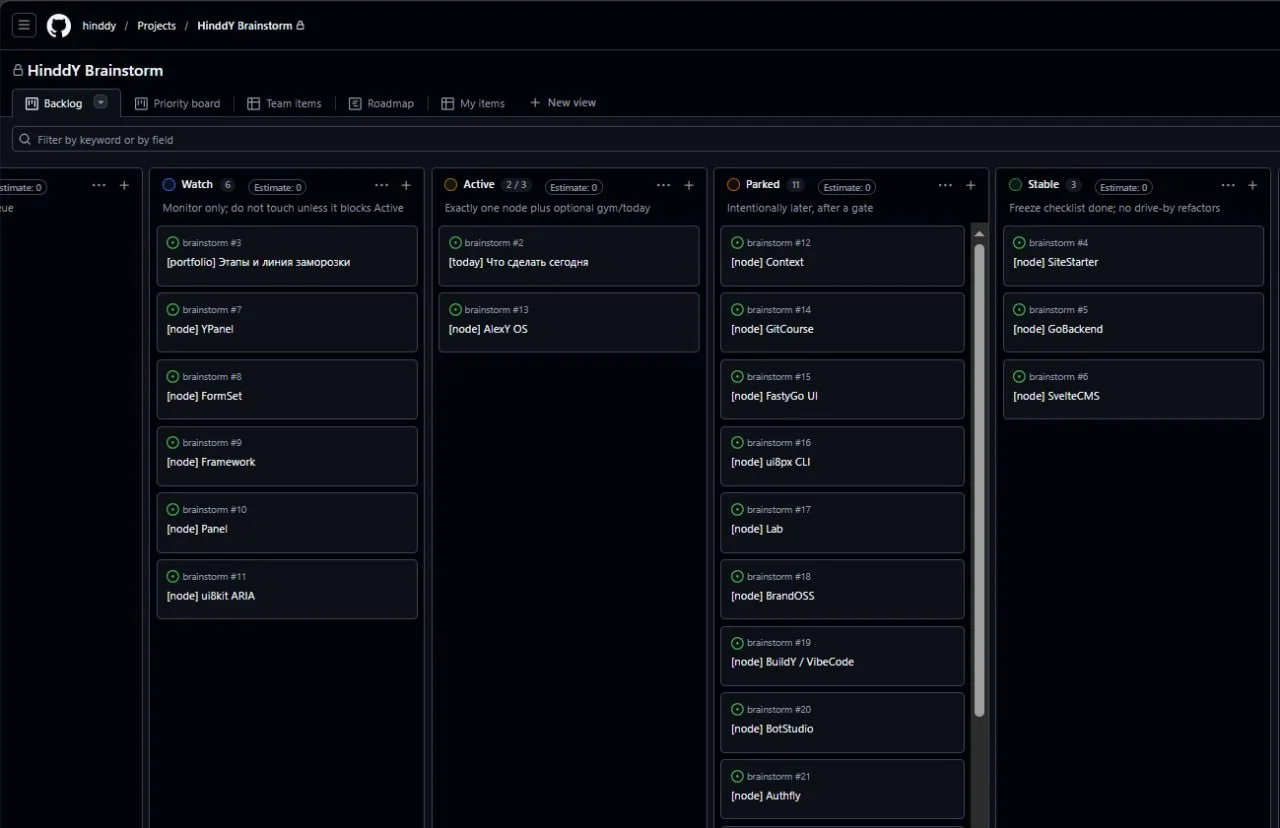Click the Parked column vertical scrollbar
This screenshot has height=828, width=1280.
click(x=979, y=480)
